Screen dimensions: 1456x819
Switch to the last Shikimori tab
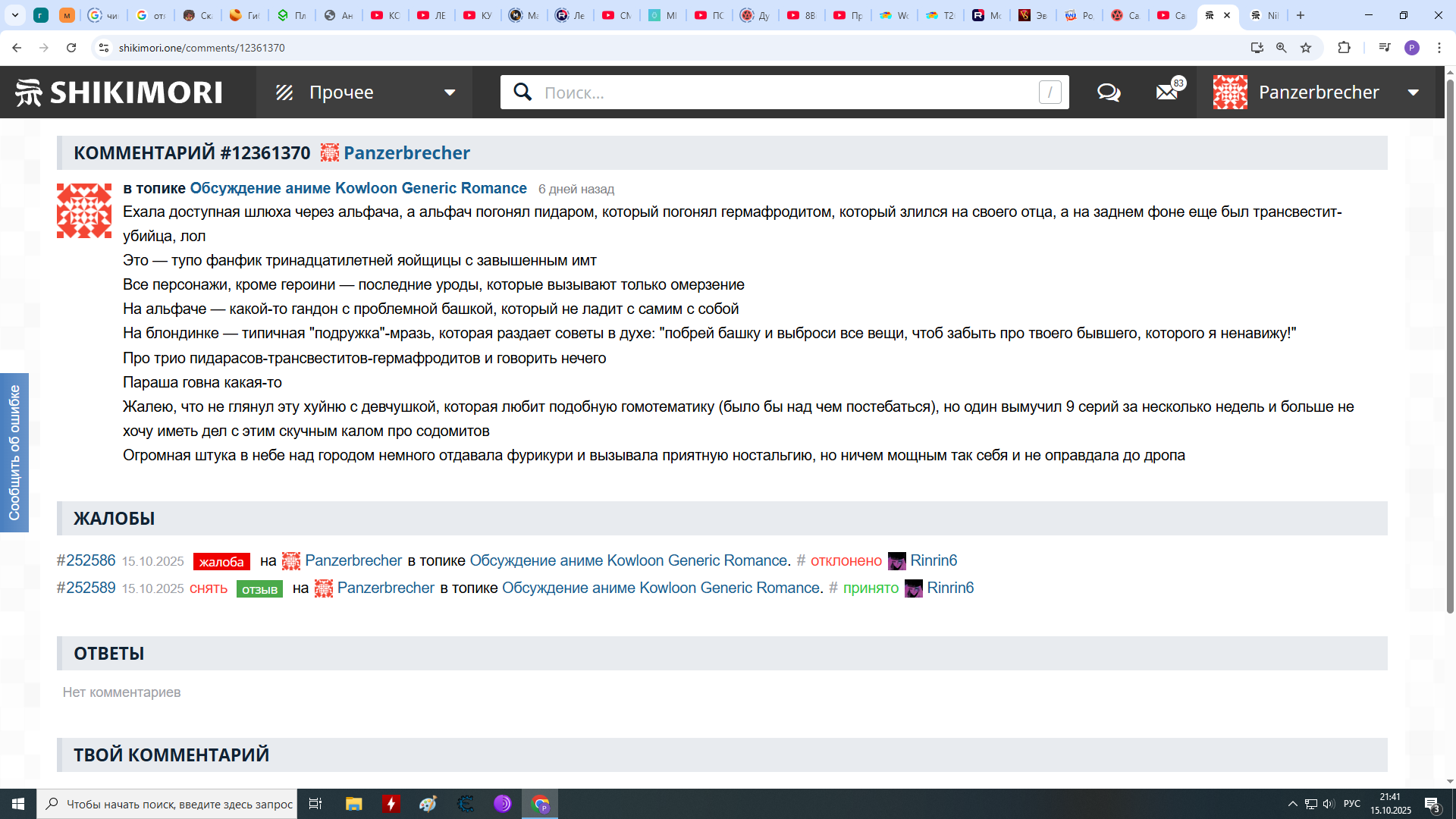(x=1263, y=15)
